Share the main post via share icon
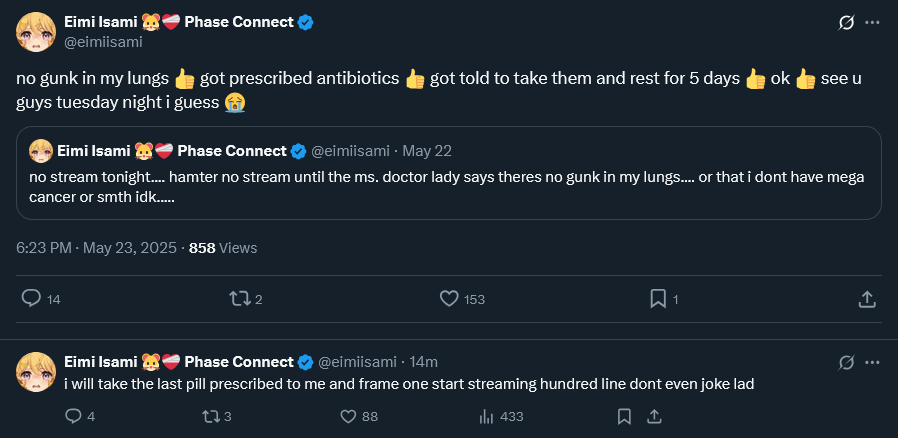The image size is (898, 438). pos(868,298)
